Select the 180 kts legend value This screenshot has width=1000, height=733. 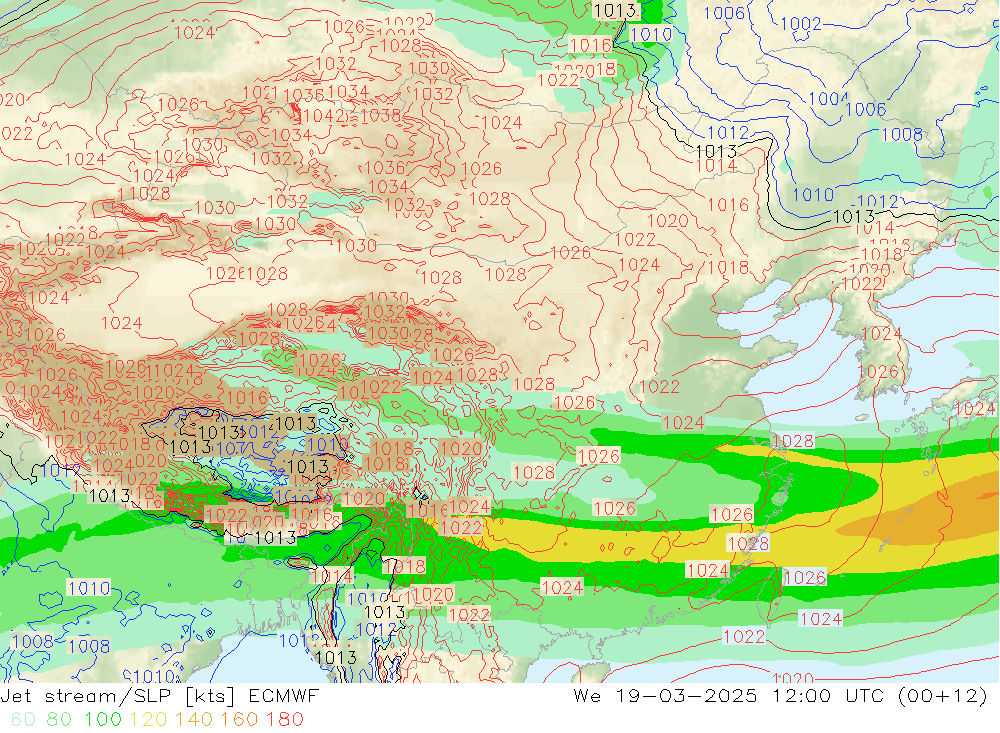(x=285, y=720)
